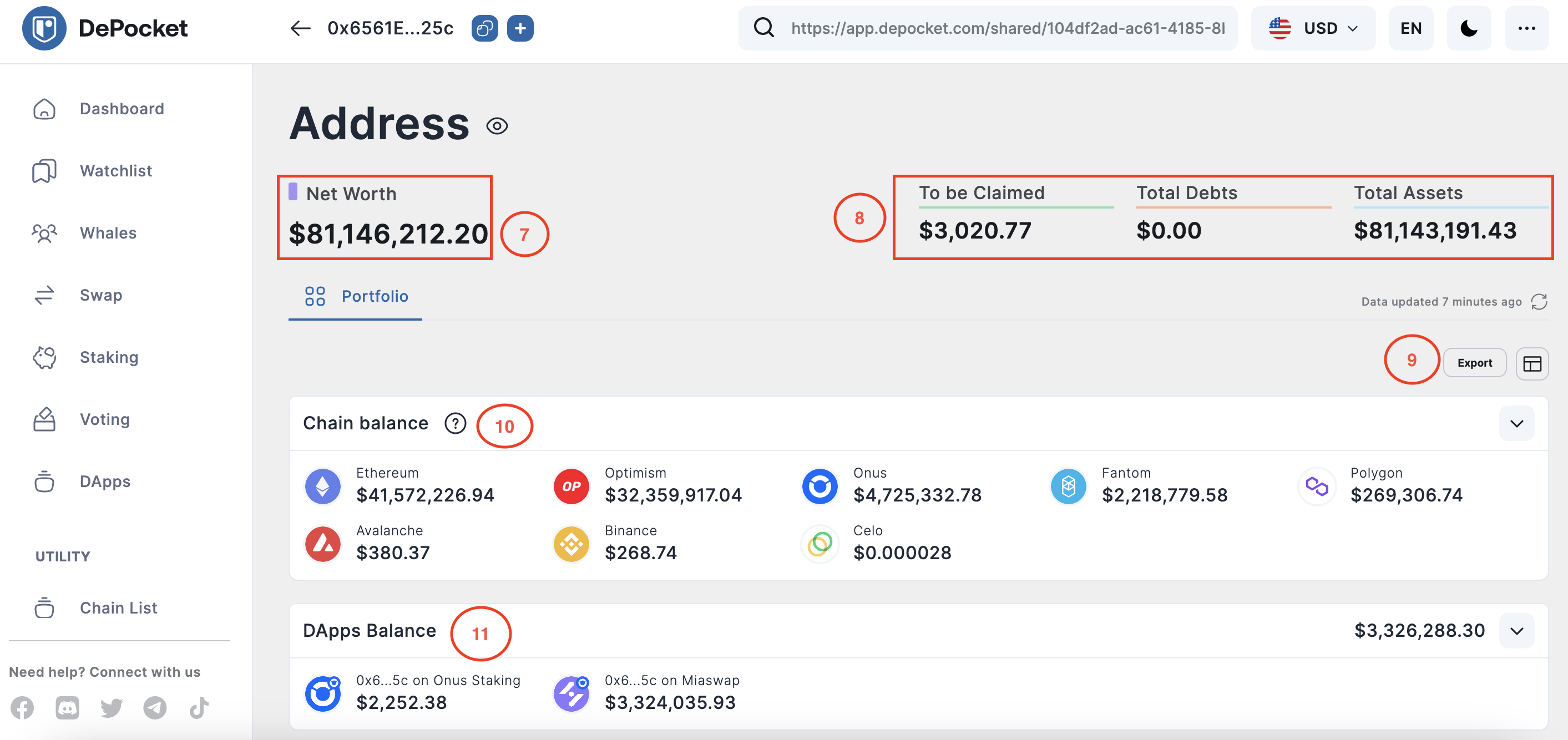
Task: Click the DePocket shield logo
Action: pyautogui.click(x=44, y=28)
